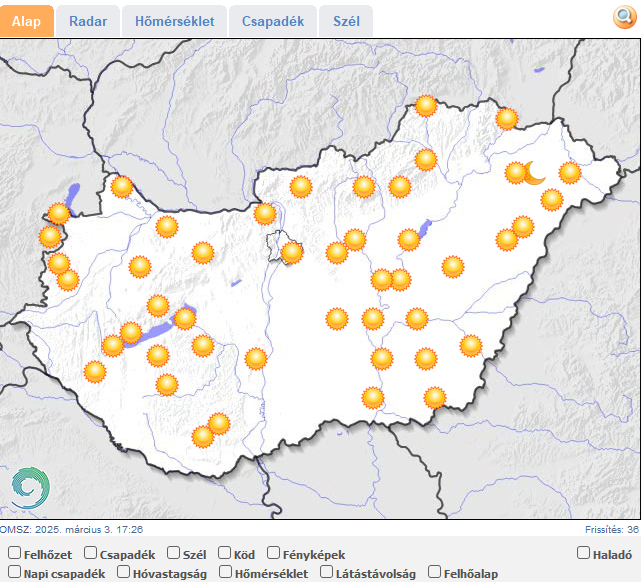Turn on the Napi csapadék checkbox

coord(14,573)
